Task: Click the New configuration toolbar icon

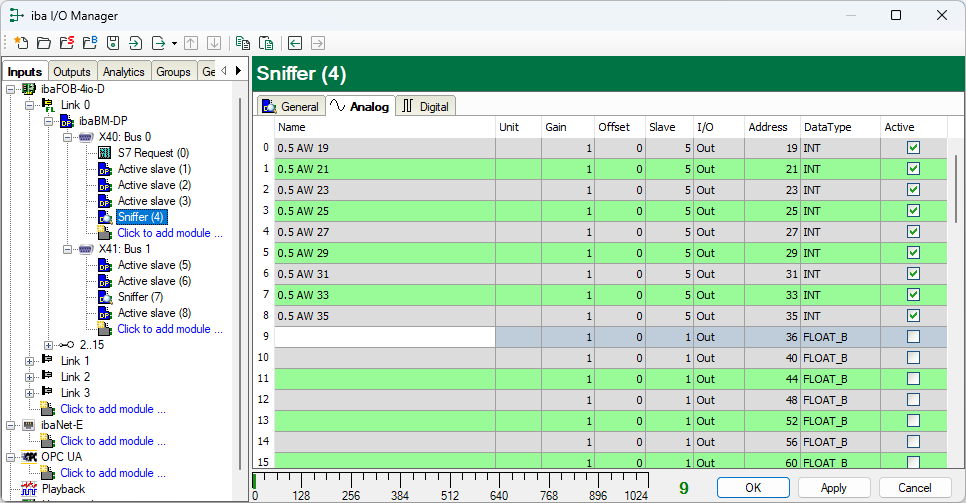Action: [22, 43]
